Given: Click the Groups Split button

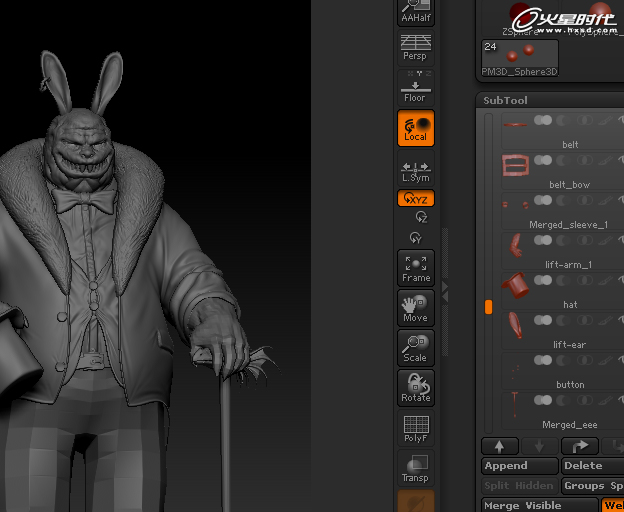Looking at the screenshot, I should pyautogui.click(x=593, y=486).
